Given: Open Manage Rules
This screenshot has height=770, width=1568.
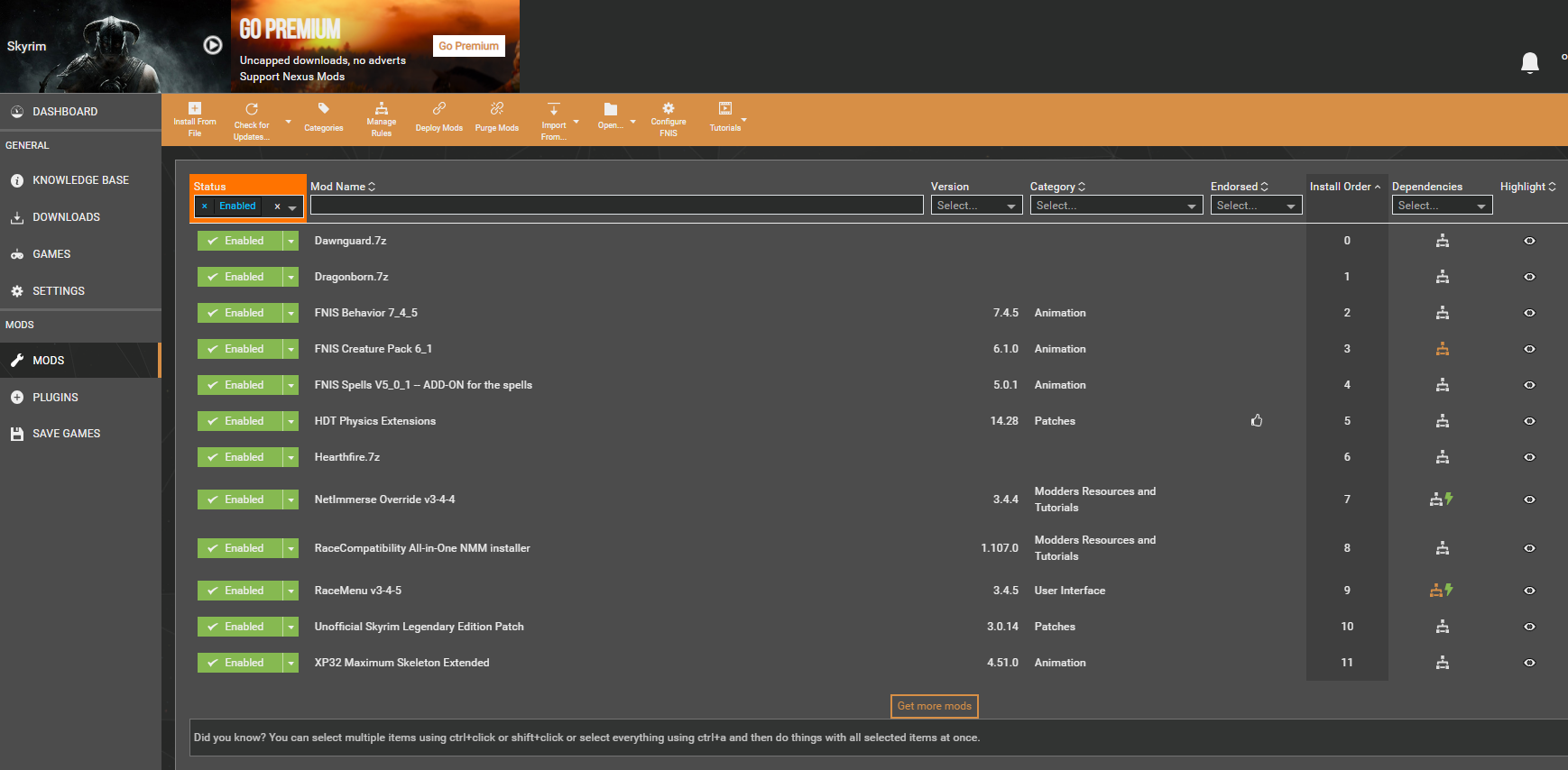Looking at the screenshot, I should pyautogui.click(x=382, y=119).
